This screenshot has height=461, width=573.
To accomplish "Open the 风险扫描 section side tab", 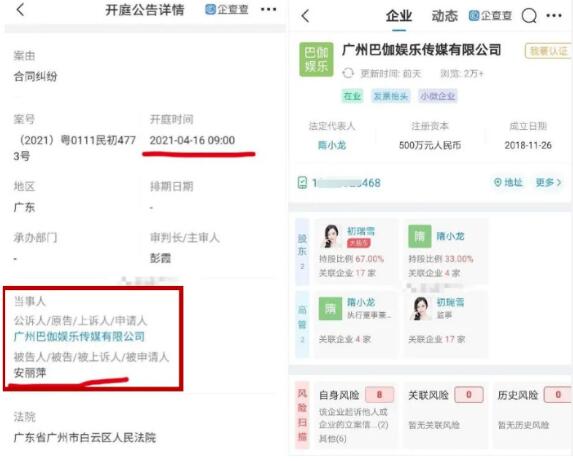I will [302, 415].
